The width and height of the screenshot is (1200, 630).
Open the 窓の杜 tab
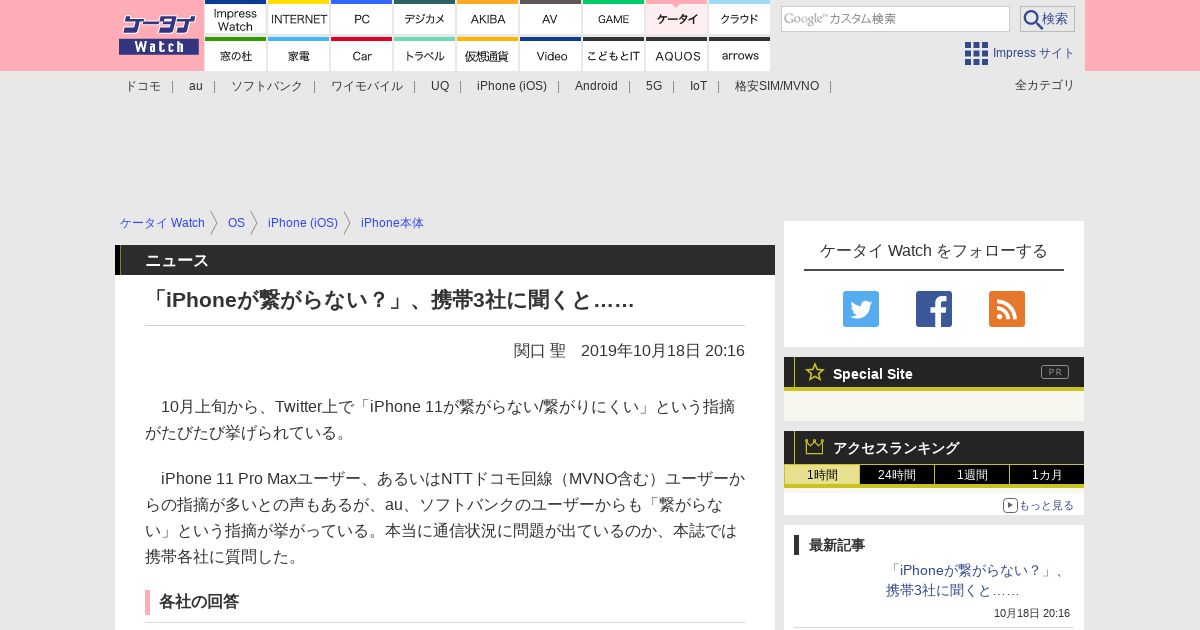click(x=236, y=55)
